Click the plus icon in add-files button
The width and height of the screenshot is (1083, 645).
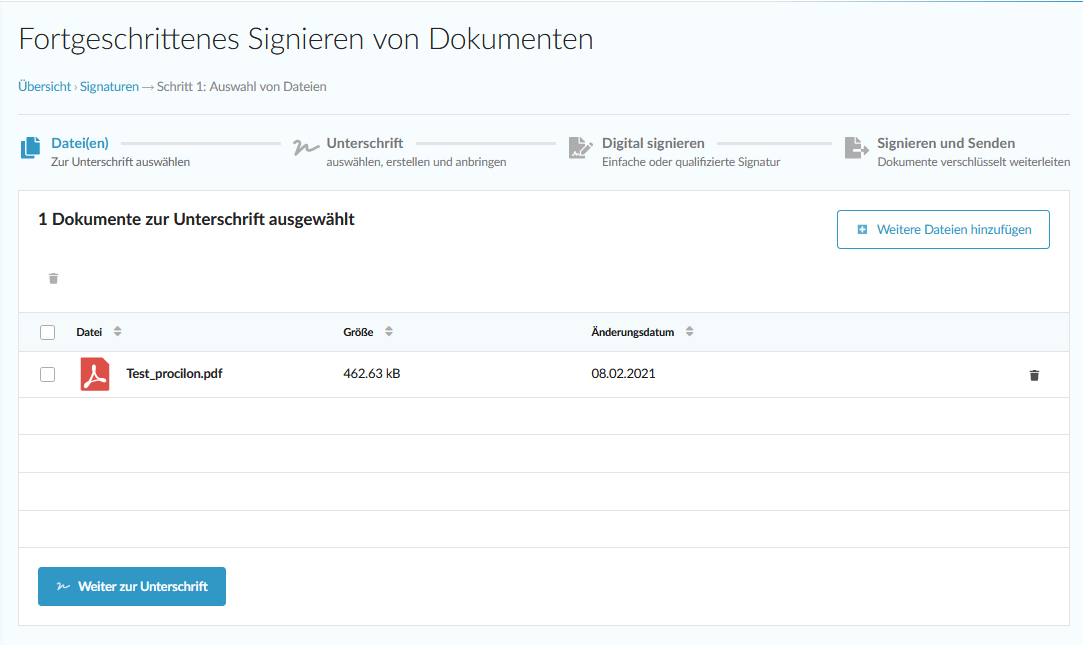[862, 230]
